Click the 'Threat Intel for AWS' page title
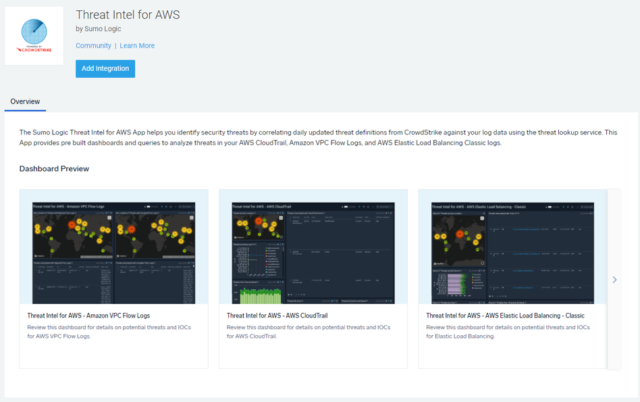This screenshot has width=640, height=402. (x=128, y=15)
